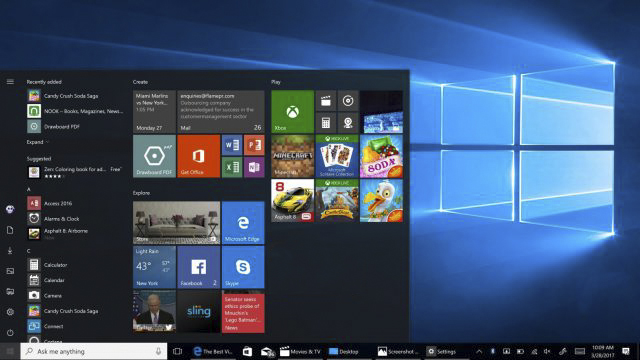This screenshot has width=640, height=360.
Task: Click the Cortana microphone icon
Action: tap(158, 351)
